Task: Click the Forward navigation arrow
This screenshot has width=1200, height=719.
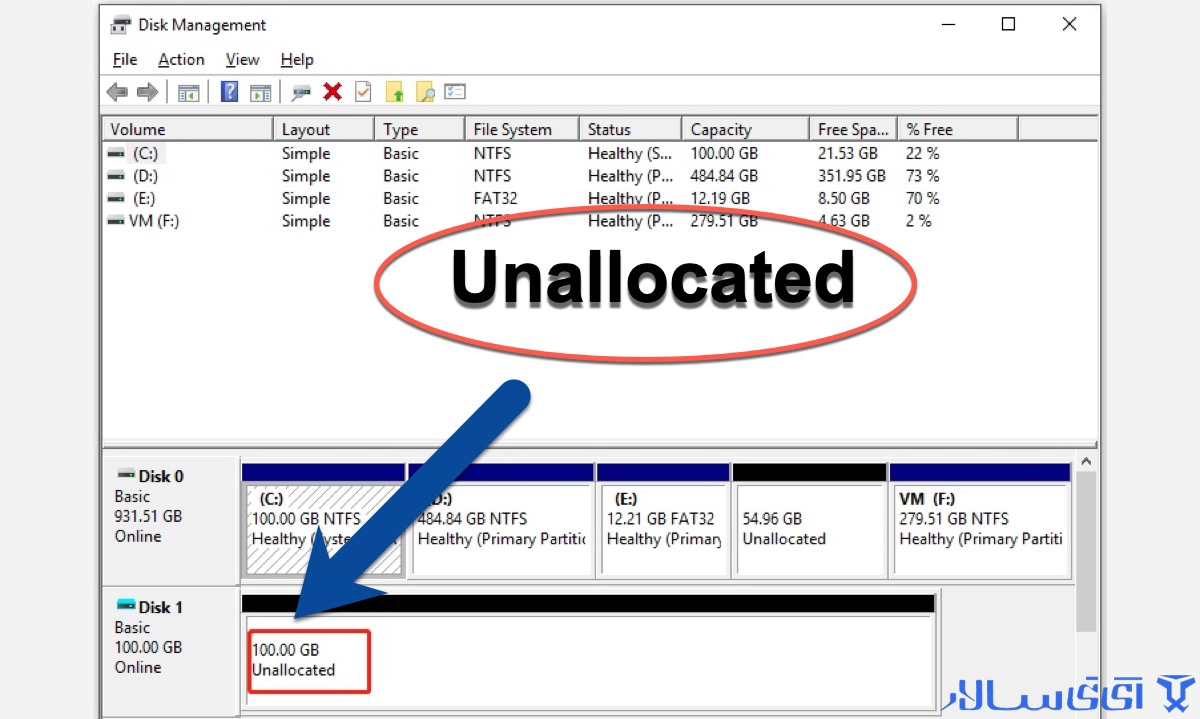Action: pyautogui.click(x=148, y=91)
